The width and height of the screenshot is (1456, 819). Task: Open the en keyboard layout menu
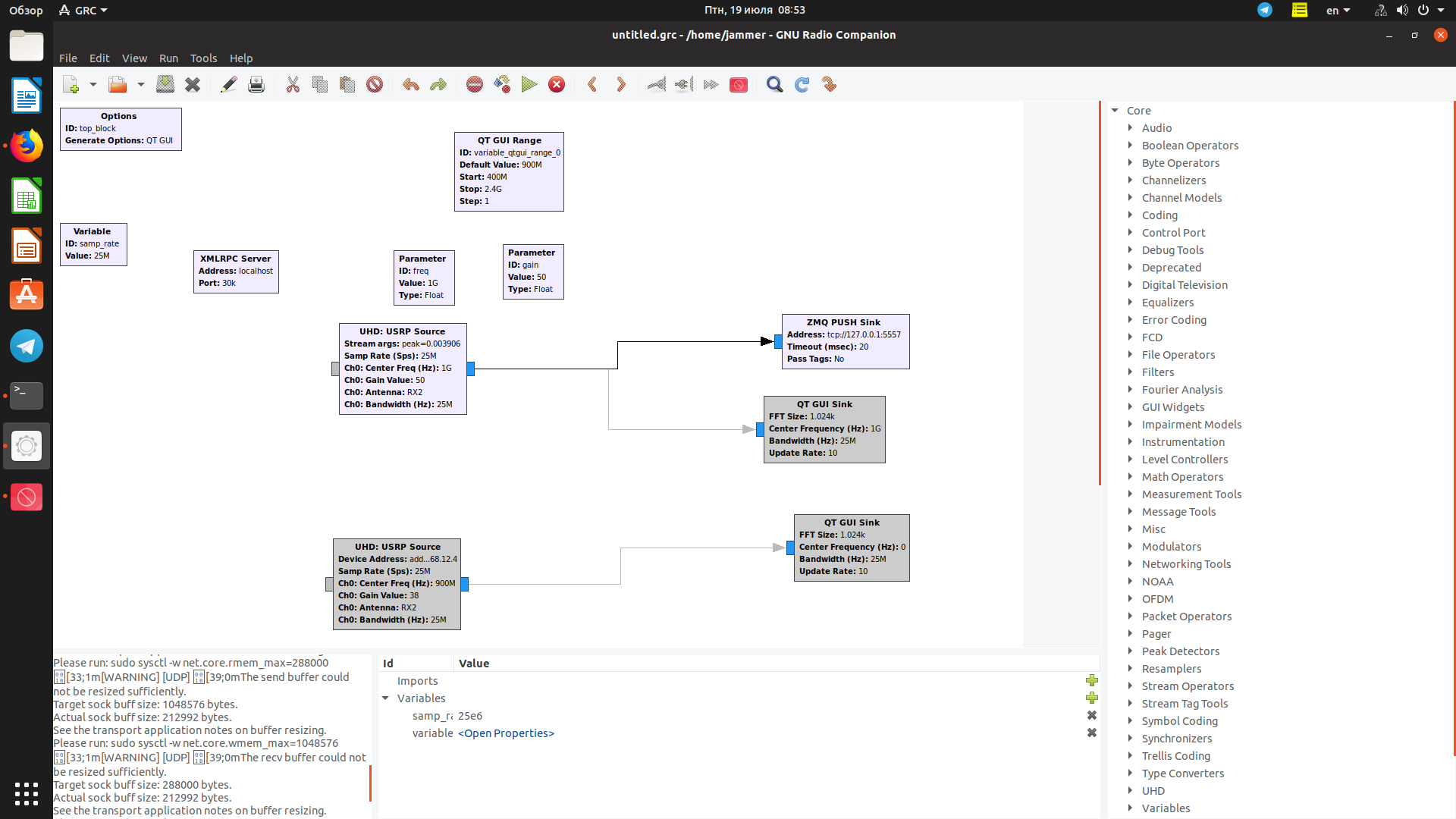pos(1338,11)
